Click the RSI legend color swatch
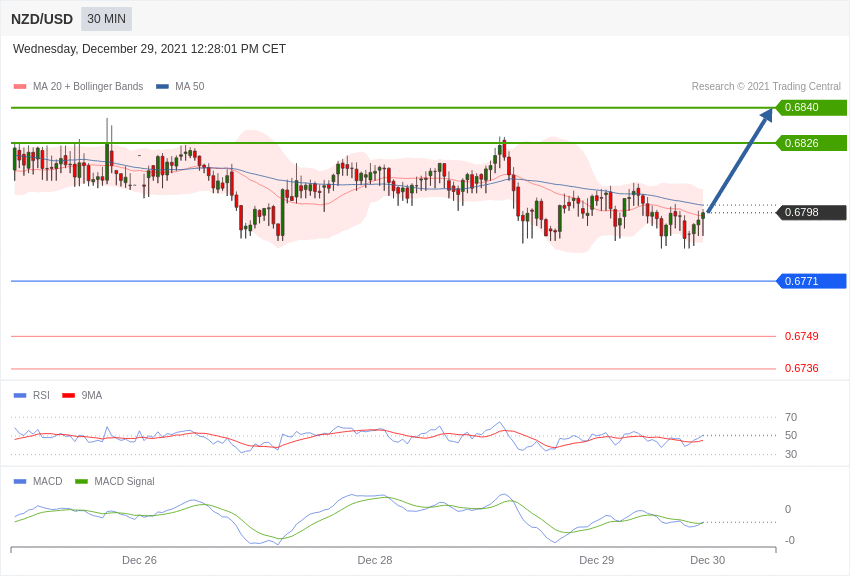850x576 pixels. pos(20,396)
